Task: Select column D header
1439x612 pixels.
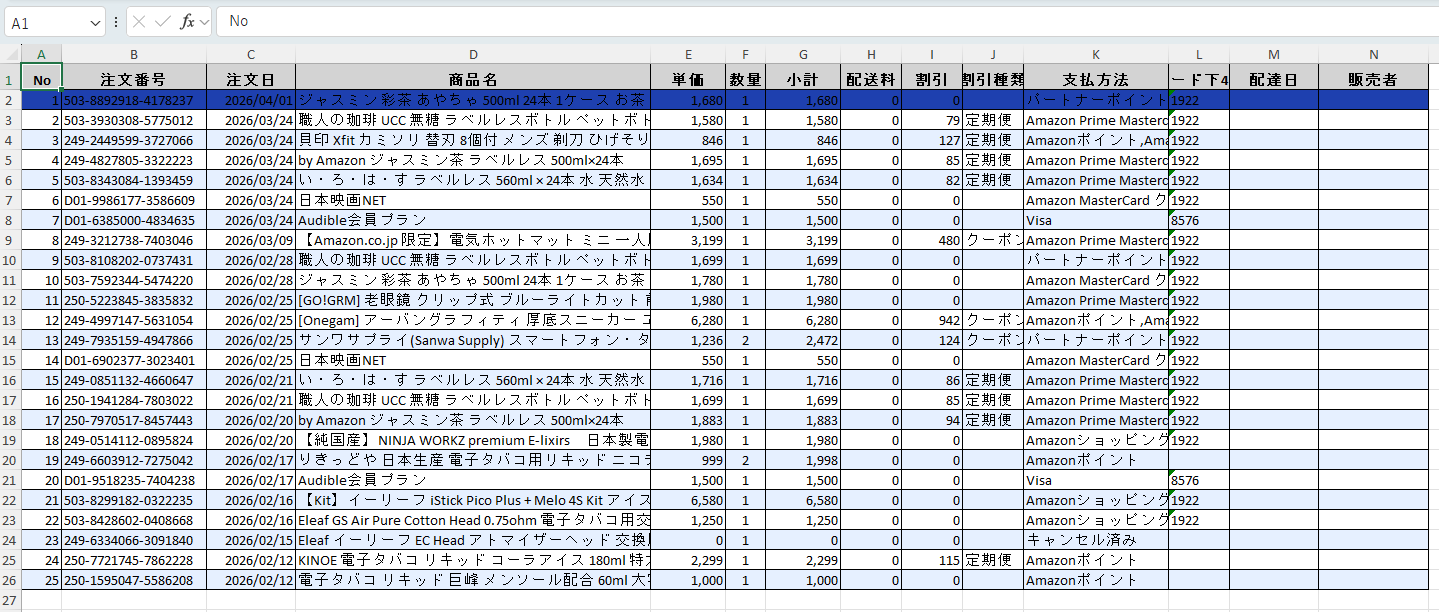Action: pos(472,54)
